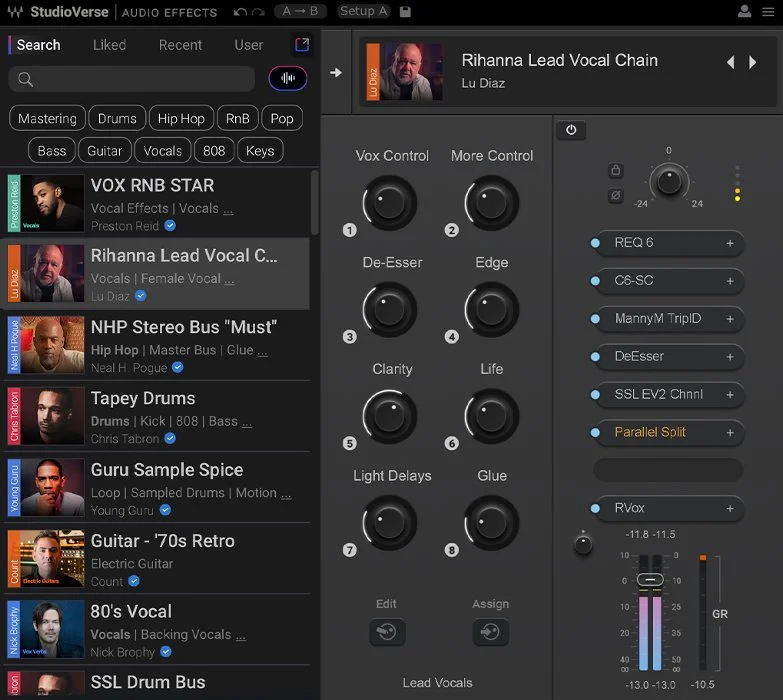The height and width of the screenshot is (700, 783).
Task: Switch to the Liked tab
Action: coord(109,45)
